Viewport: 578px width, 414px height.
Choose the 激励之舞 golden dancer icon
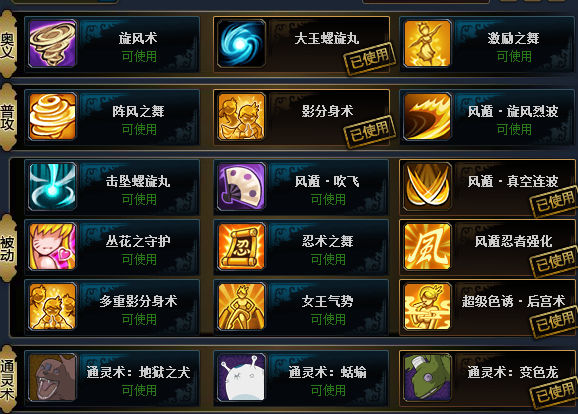pos(427,44)
